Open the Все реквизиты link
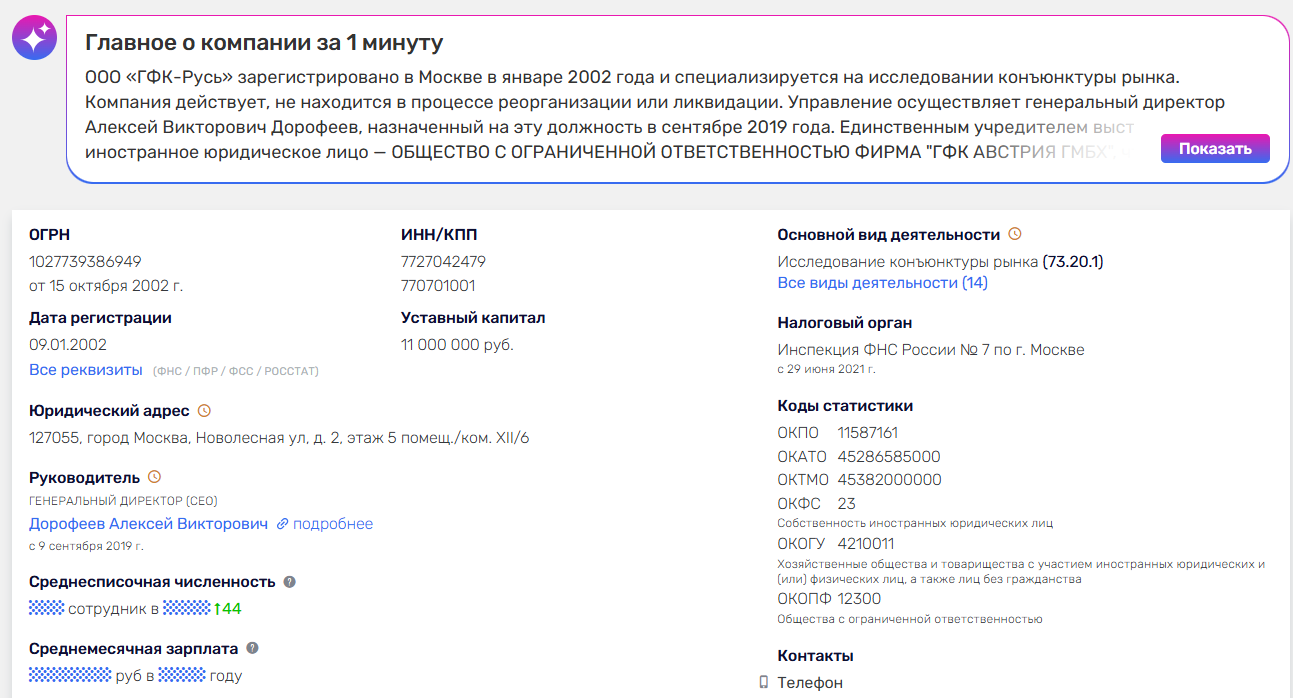Image resolution: width=1293 pixels, height=698 pixels. (85, 370)
